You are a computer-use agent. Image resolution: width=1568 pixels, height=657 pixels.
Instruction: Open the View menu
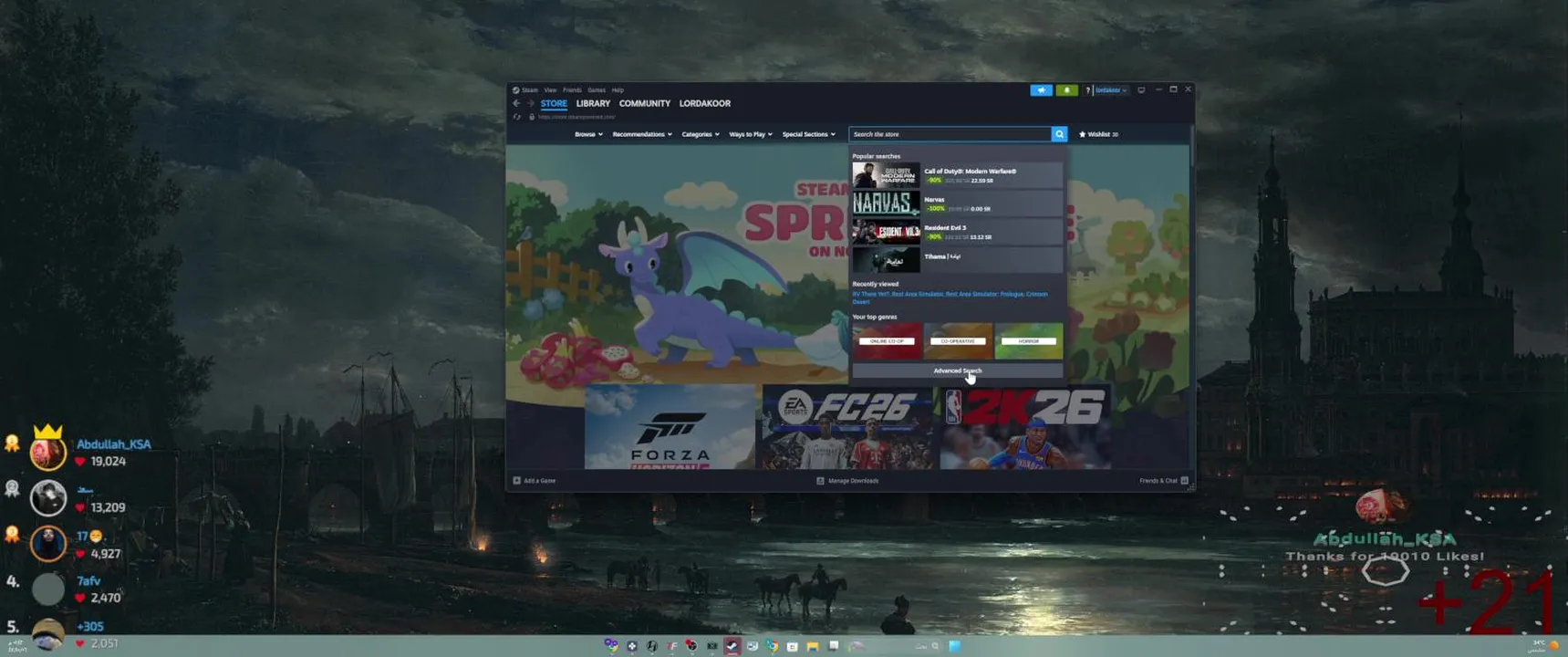point(550,90)
